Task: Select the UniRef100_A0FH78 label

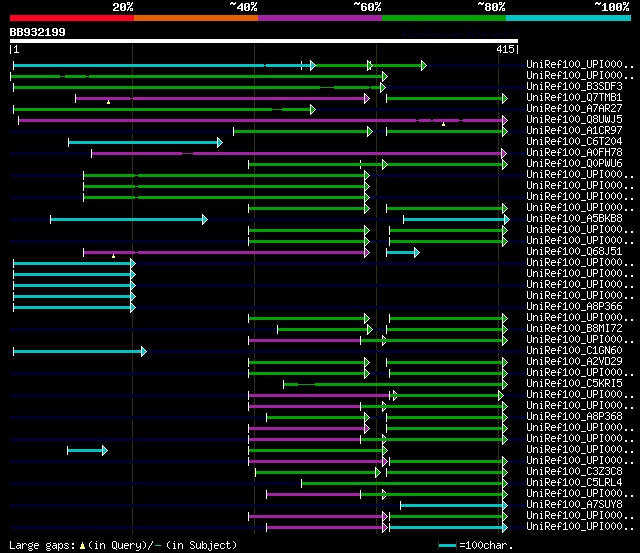Action: (574, 153)
